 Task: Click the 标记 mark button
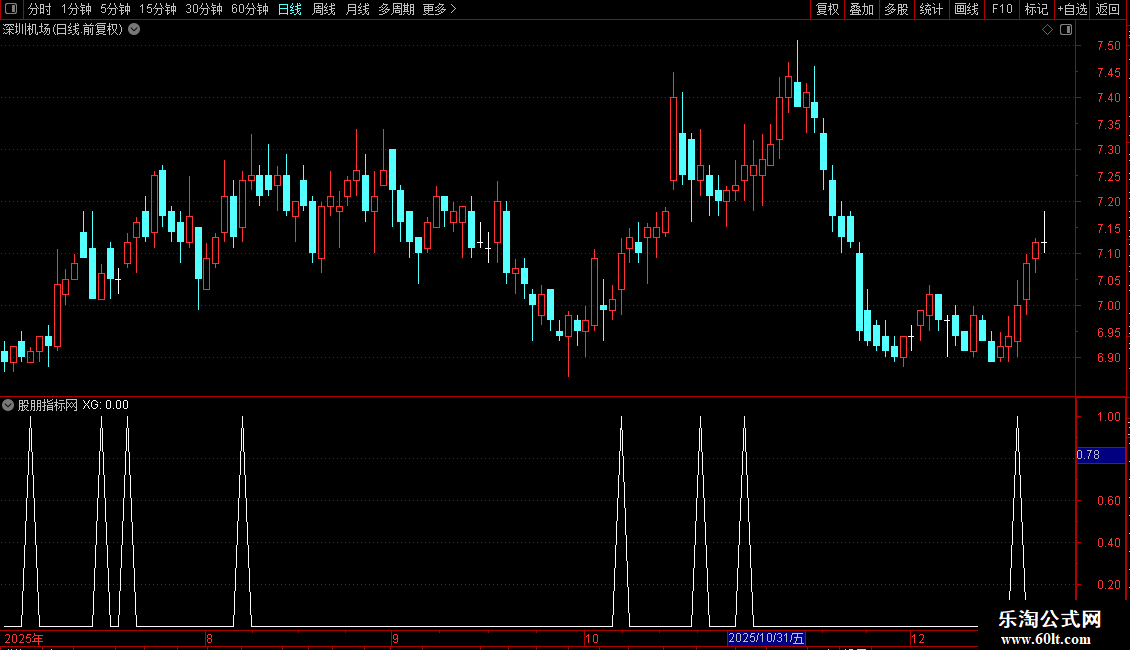[x=1036, y=9]
